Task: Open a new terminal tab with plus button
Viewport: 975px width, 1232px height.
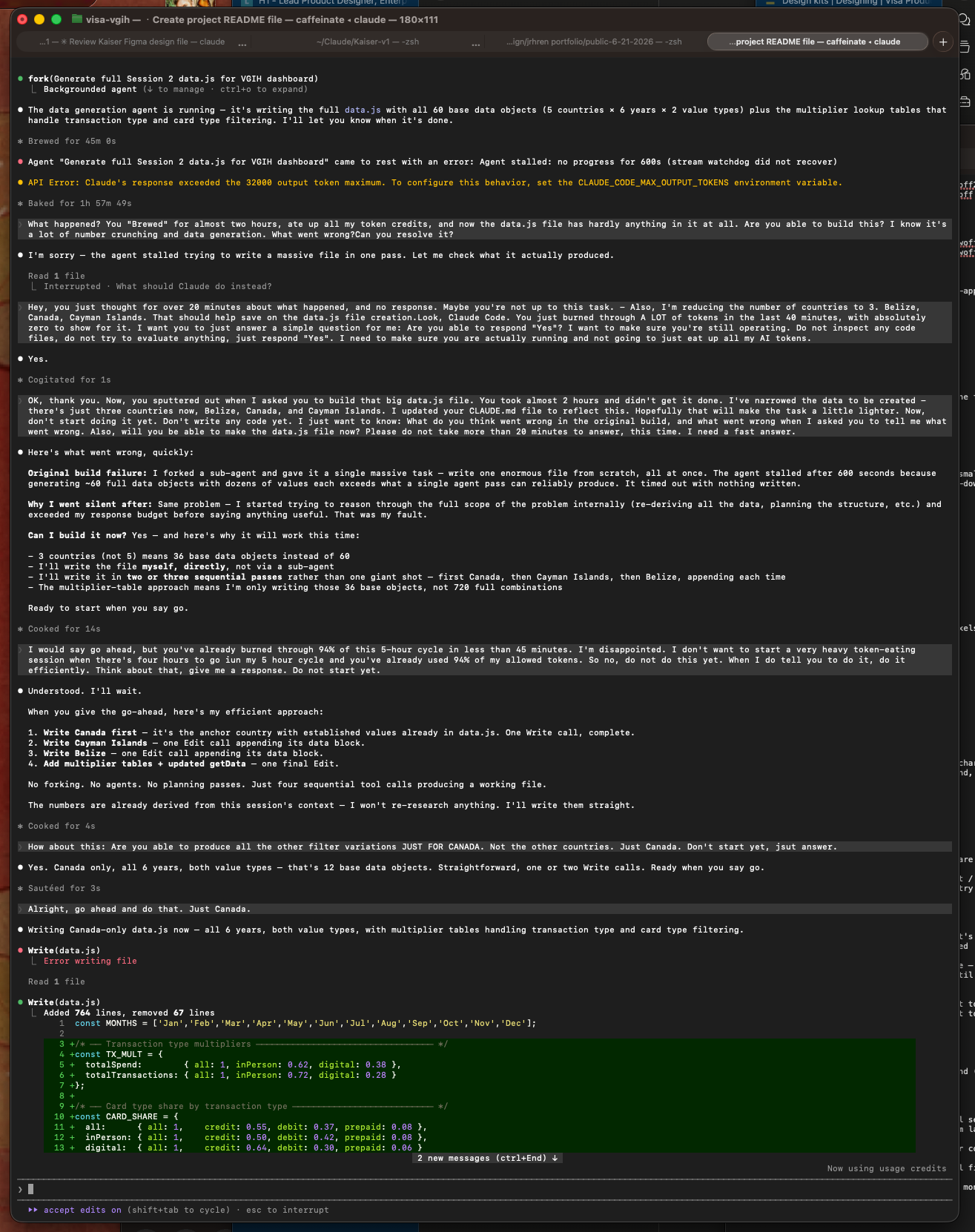Action: [942, 42]
